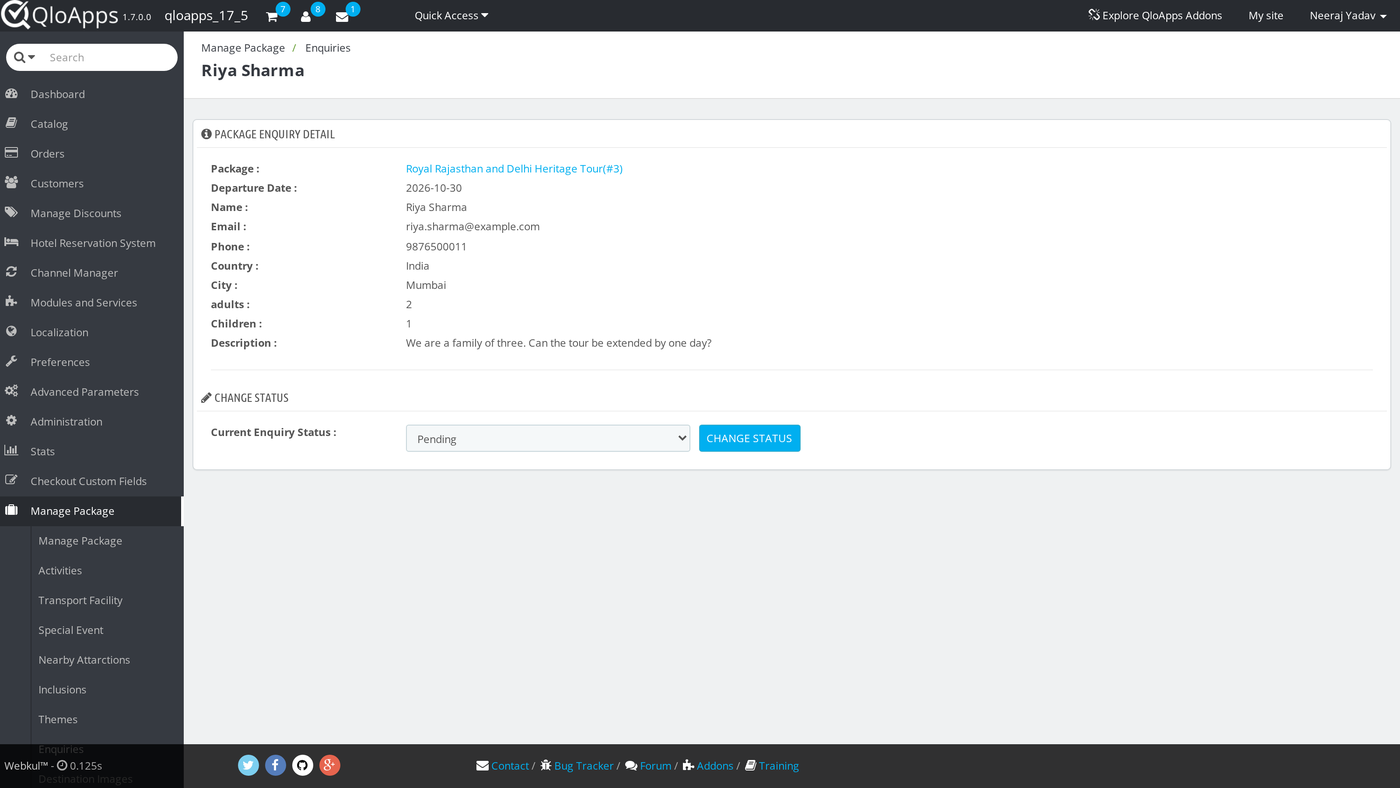1400x788 pixels.
Task: Open Inclusions submenu item
Action: (x=62, y=689)
